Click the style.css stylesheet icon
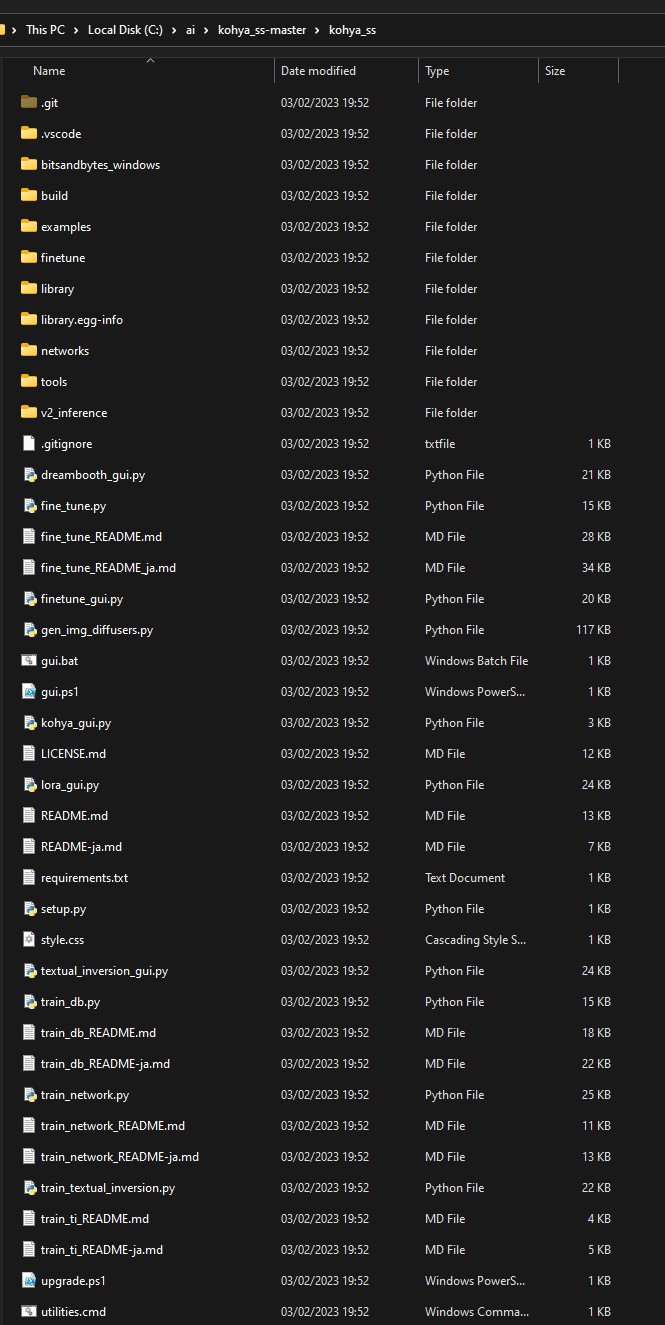665x1325 pixels. (x=29, y=939)
